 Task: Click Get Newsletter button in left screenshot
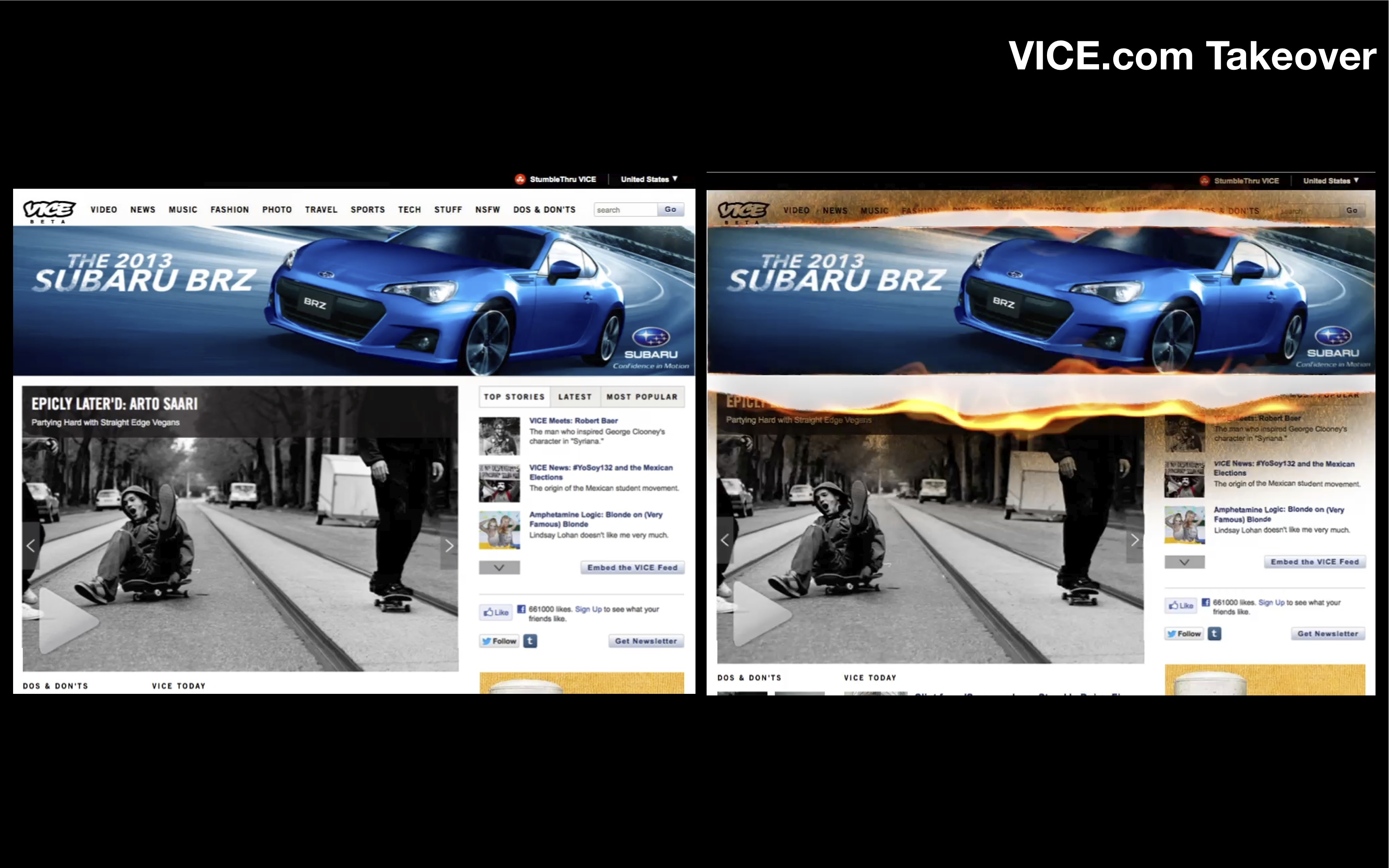(x=646, y=641)
